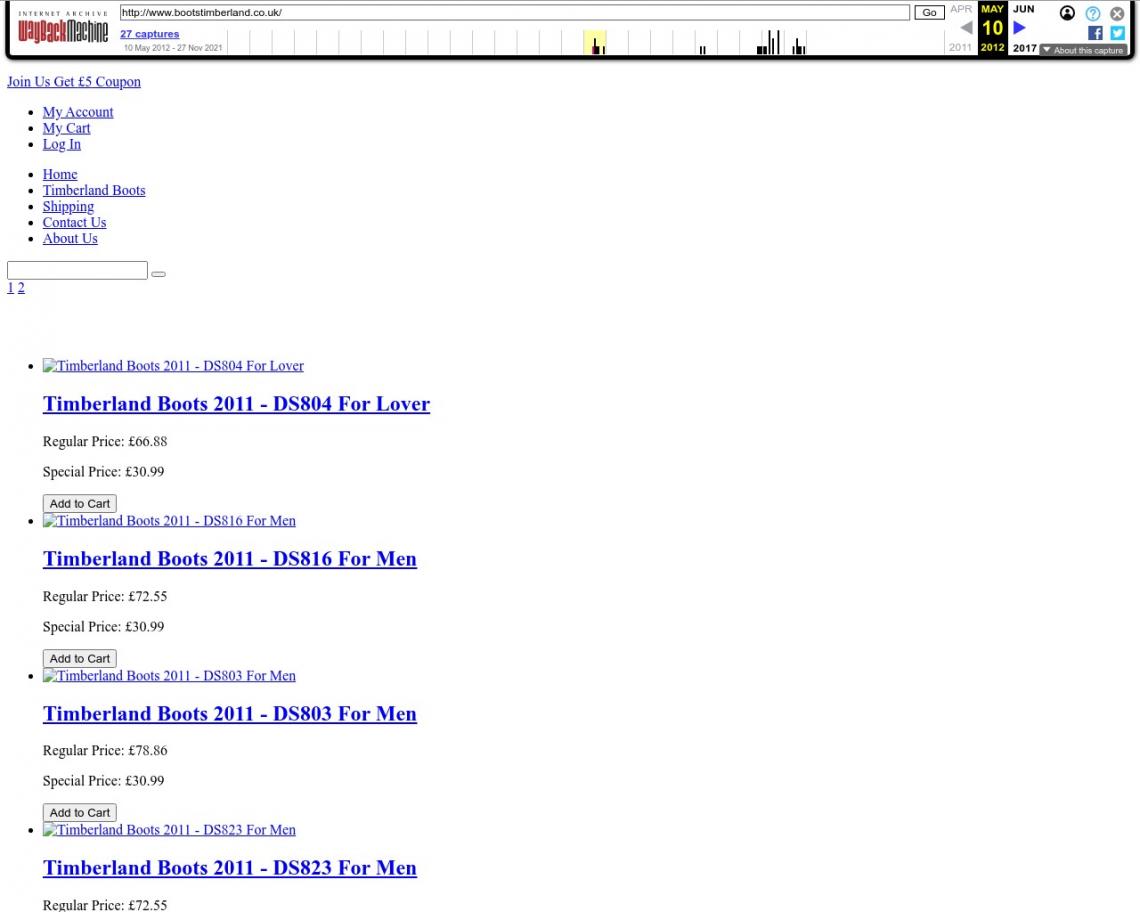Close the Wayback toolbar with the X icon
This screenshot has height=912, width=1140.
[1117, 13]
